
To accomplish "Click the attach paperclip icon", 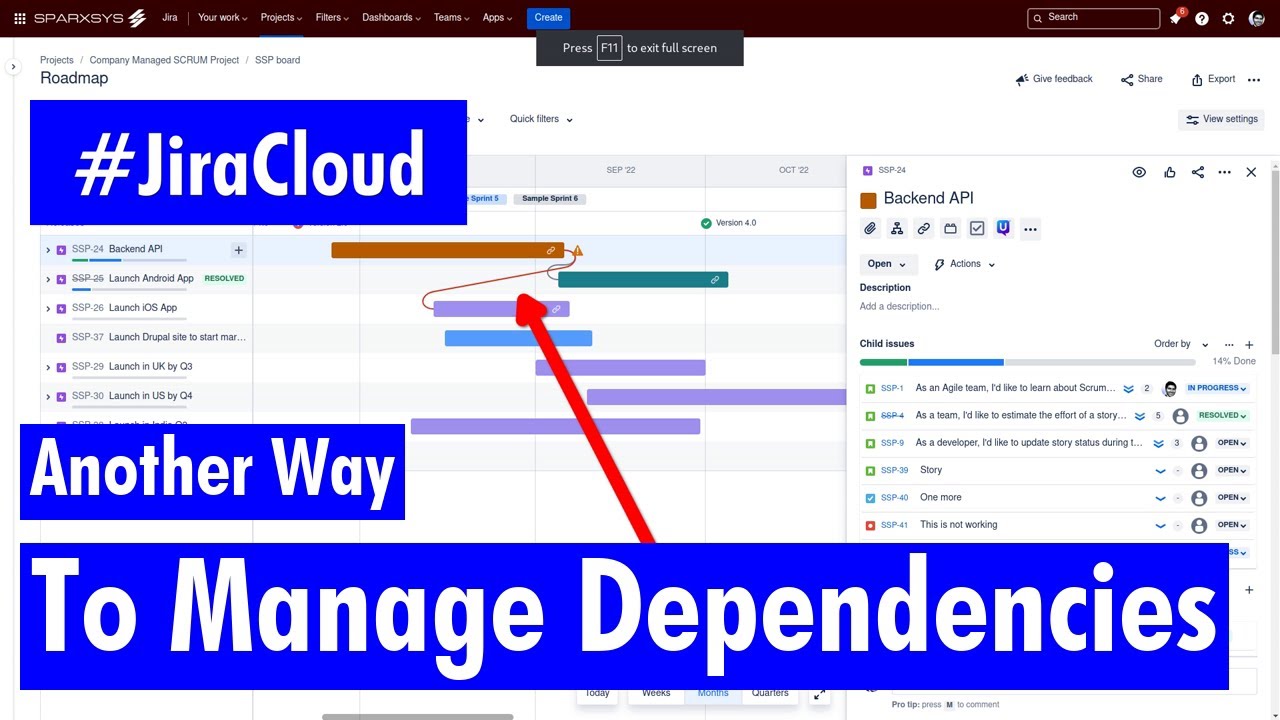I will click(870, 229).
